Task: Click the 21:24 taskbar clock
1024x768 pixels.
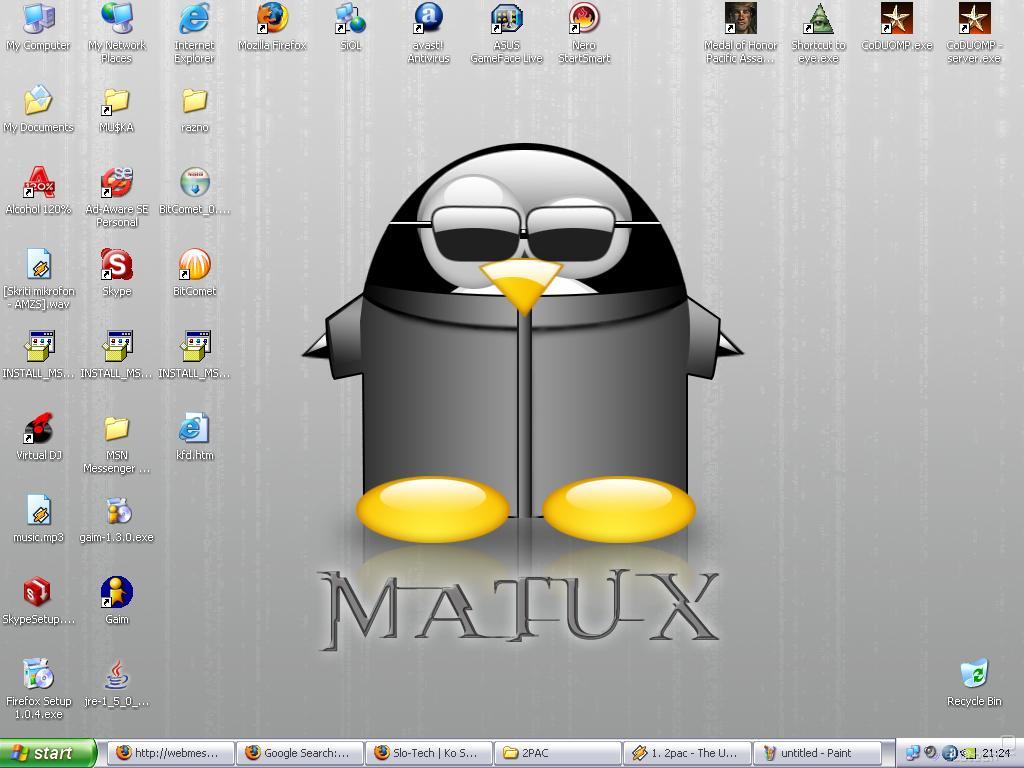Action: click(x=997, y=754)
